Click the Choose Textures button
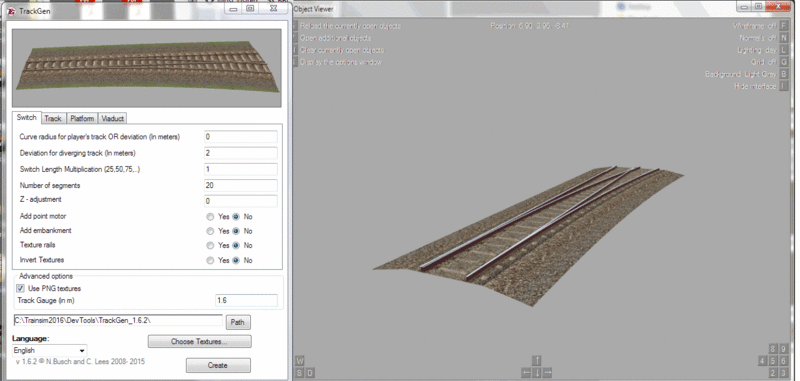The height and width of the screenshot is (381, 800). pyautogui.click(x=199, y=341)
